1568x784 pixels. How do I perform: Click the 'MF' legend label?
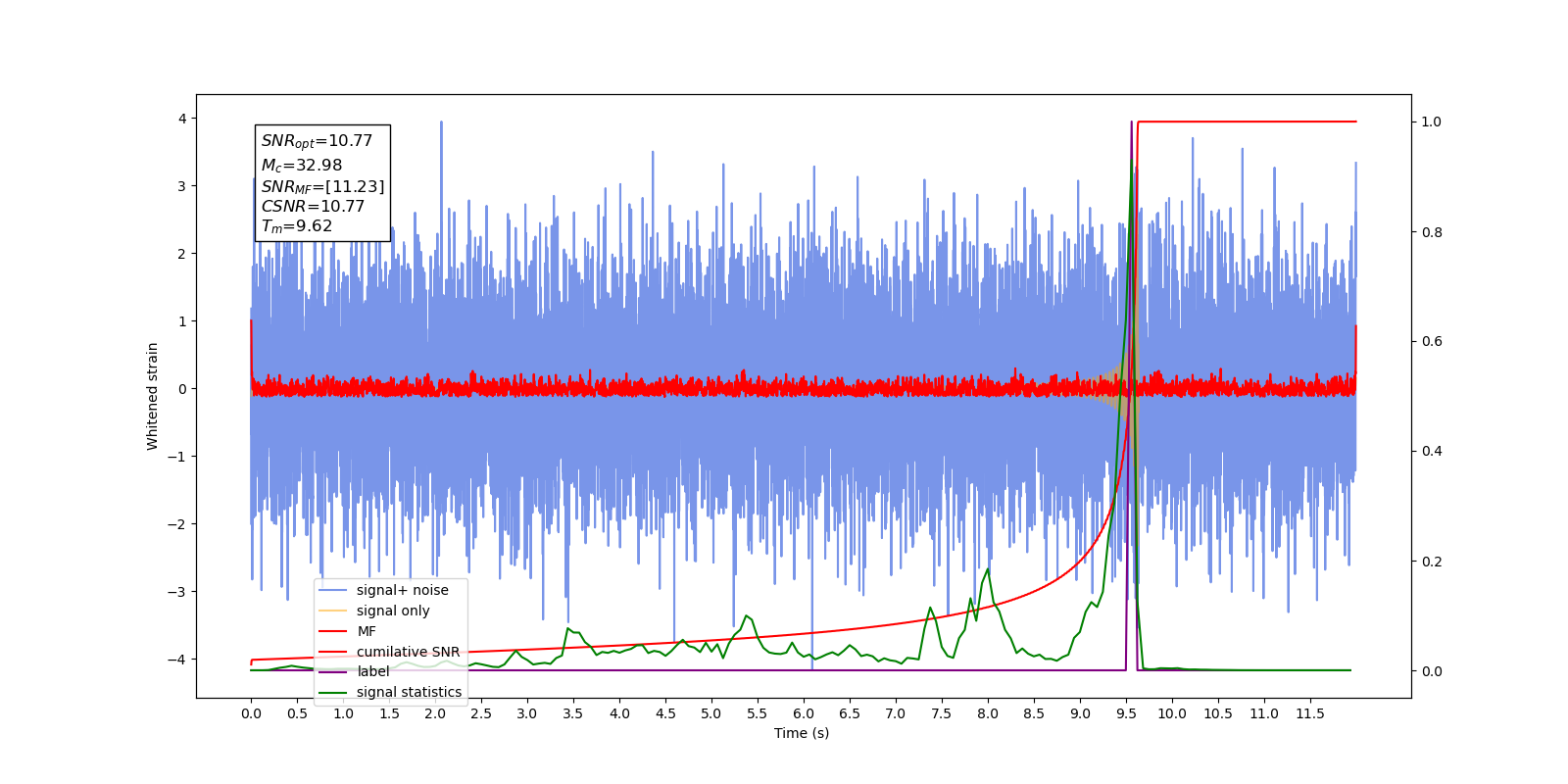(x=367, y=631)
